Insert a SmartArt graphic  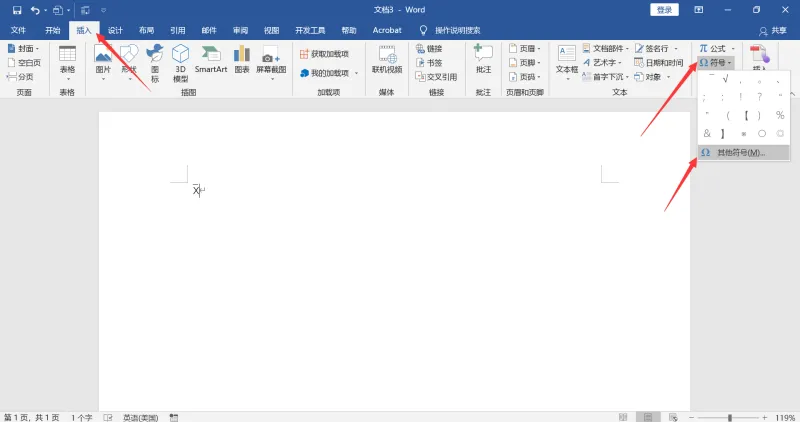point(211,60)
